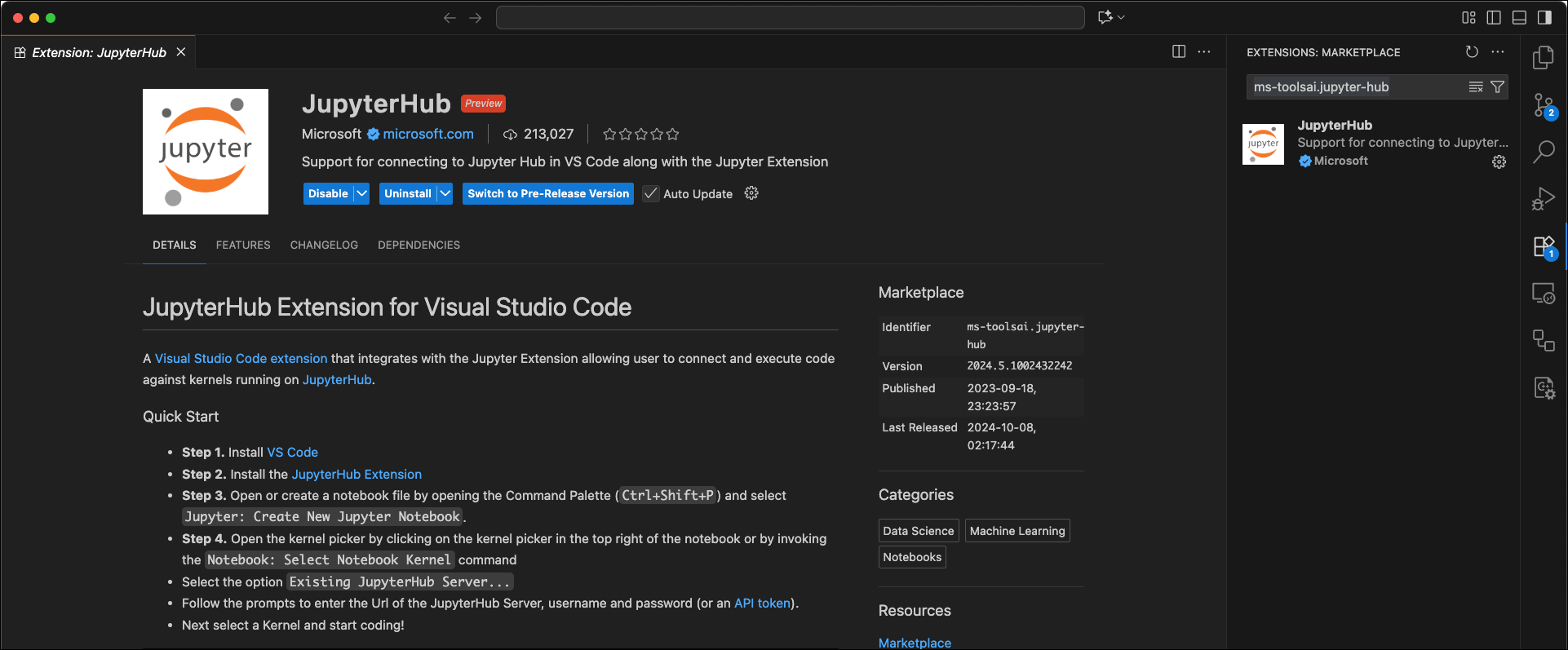
Task: Click the Notebooks category tag
Action: [912, 557]
